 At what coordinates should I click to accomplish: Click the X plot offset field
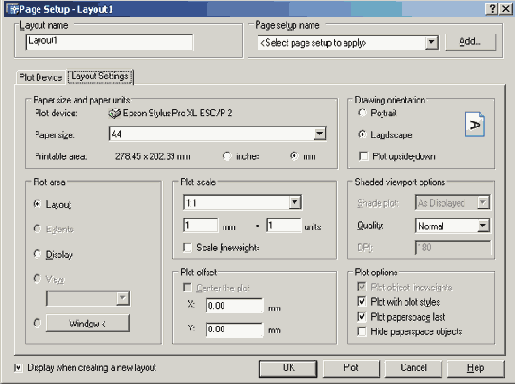234,305
